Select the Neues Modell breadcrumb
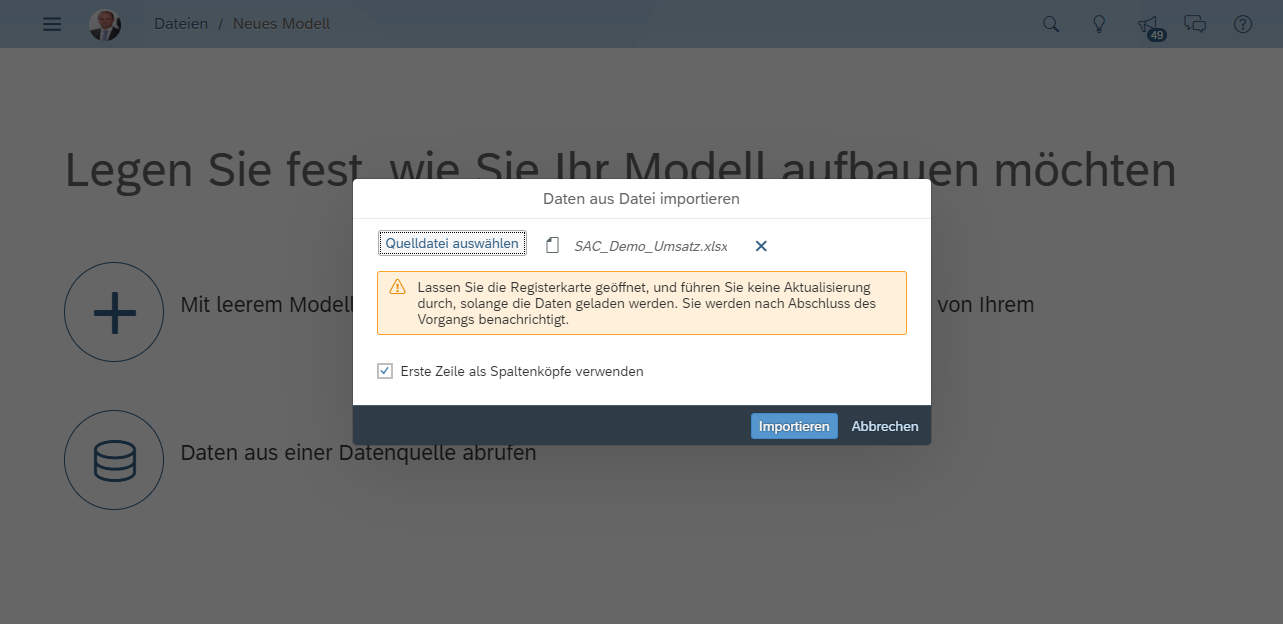1283x624 pixels. coord(281,24)
